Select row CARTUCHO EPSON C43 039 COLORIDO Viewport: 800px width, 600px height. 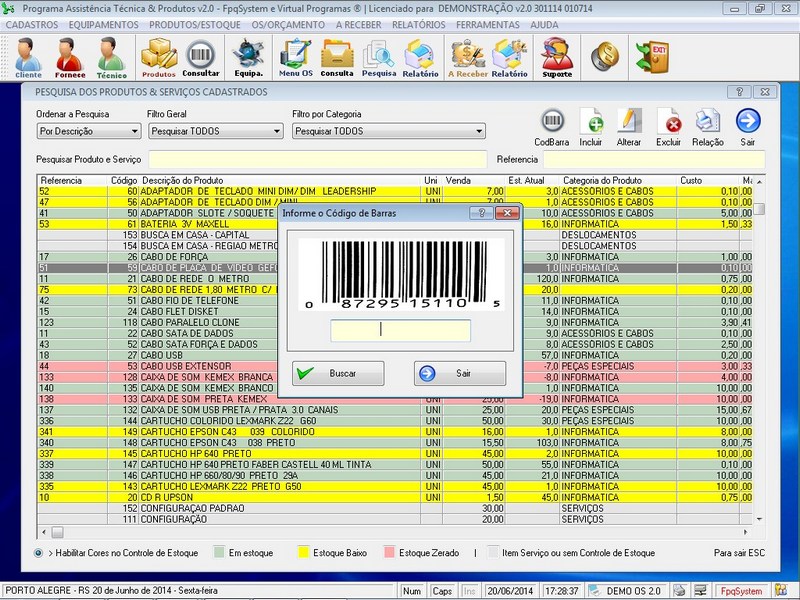(395, 432)
